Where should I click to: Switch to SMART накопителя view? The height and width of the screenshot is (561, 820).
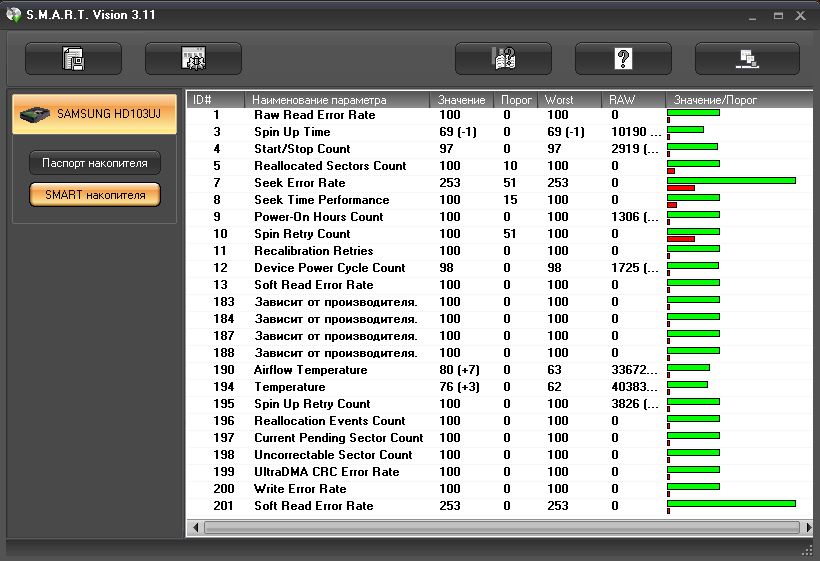pos(95,195)
